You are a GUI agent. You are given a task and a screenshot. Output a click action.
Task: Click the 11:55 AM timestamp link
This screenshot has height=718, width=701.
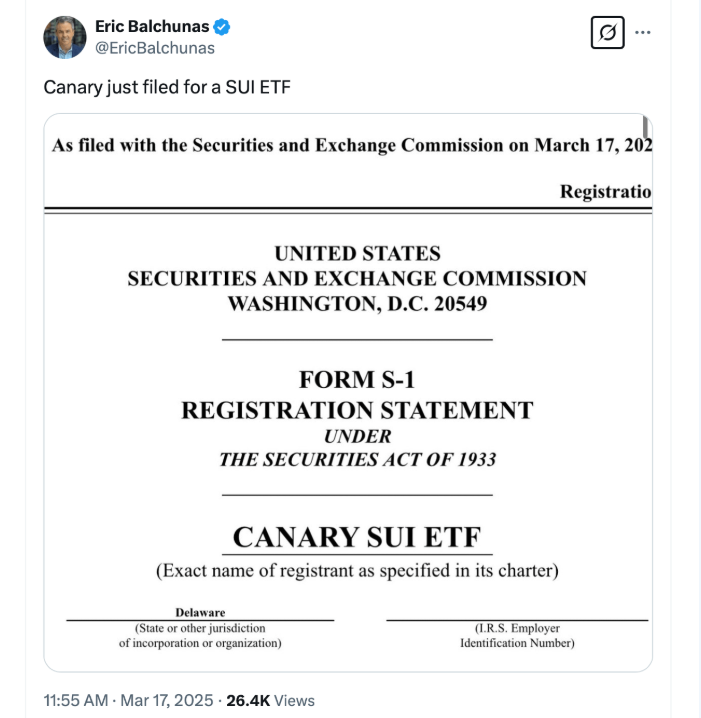coord(76,700)
